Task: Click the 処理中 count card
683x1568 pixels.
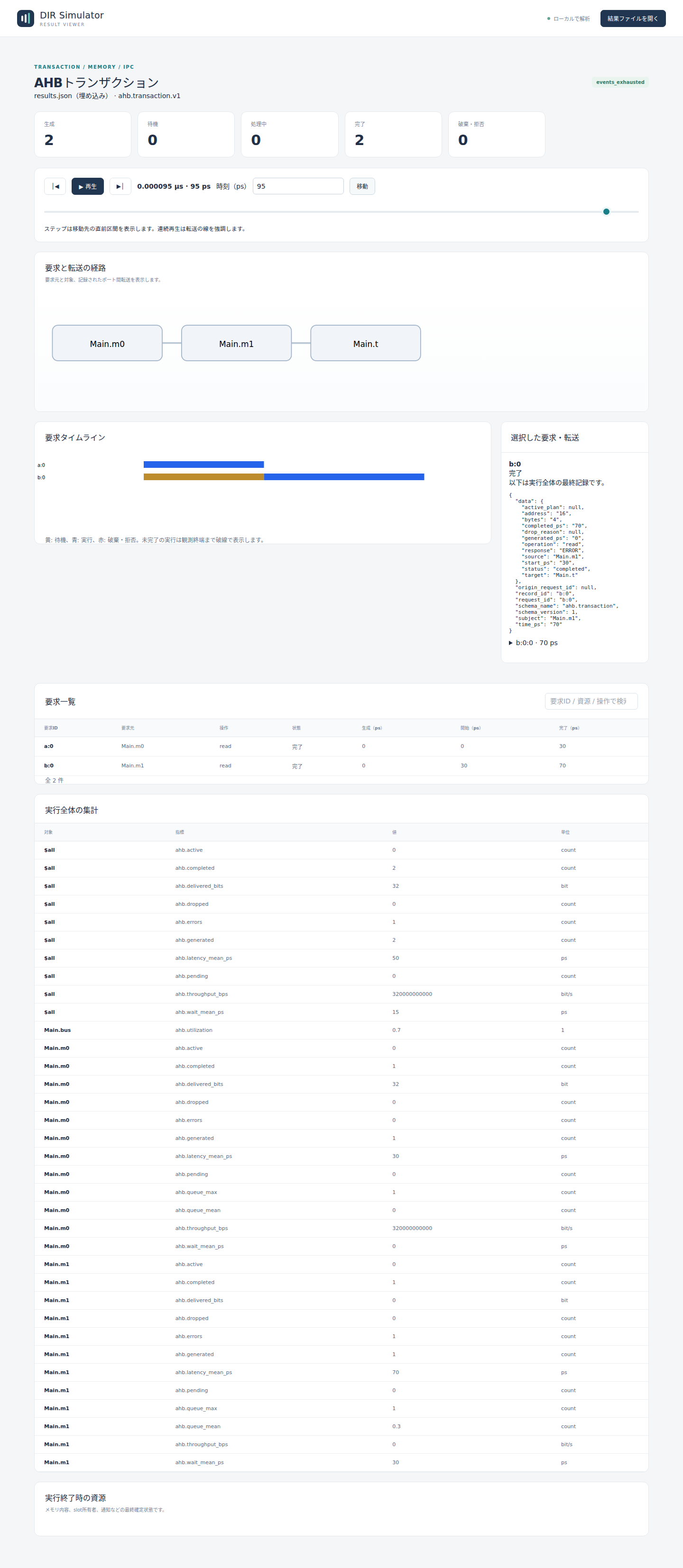Action: tap(289, 135)
